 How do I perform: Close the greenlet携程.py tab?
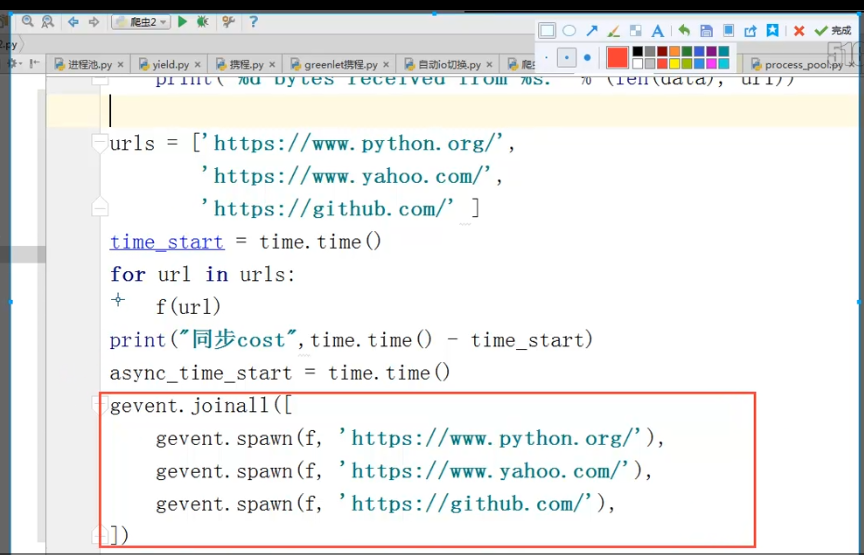386,64
